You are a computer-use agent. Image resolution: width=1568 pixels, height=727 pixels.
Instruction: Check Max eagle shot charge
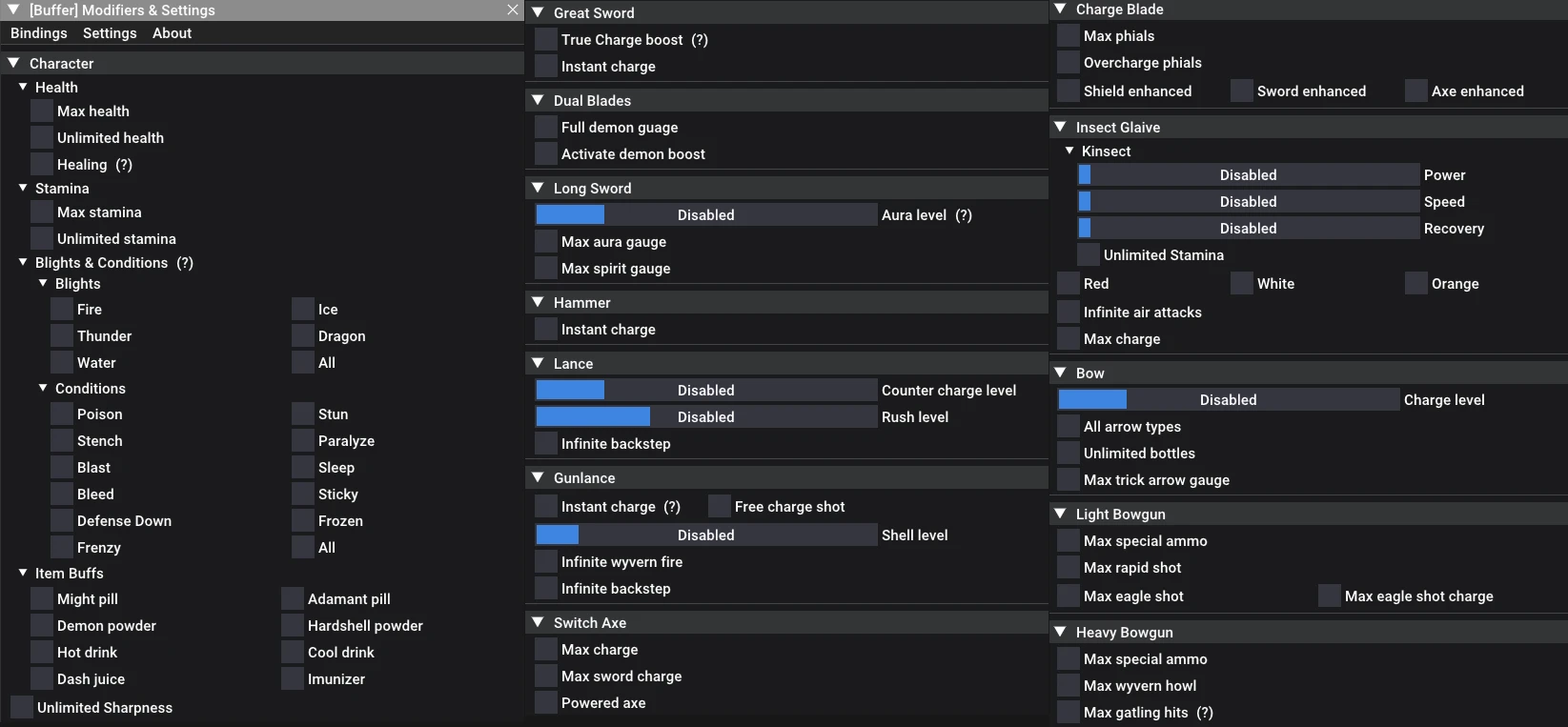(x=1330, y=596)
